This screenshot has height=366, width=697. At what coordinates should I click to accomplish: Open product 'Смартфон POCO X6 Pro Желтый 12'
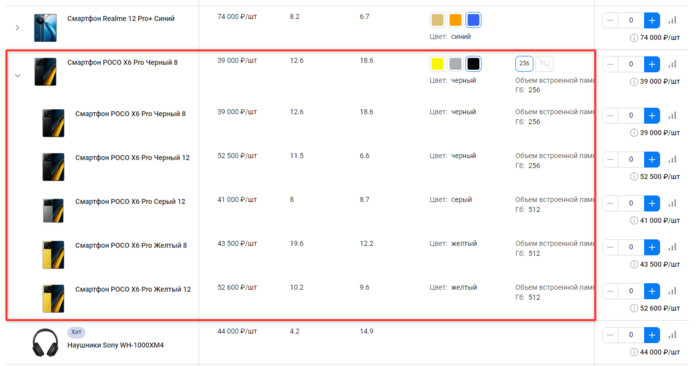click(x=133, y=289)
